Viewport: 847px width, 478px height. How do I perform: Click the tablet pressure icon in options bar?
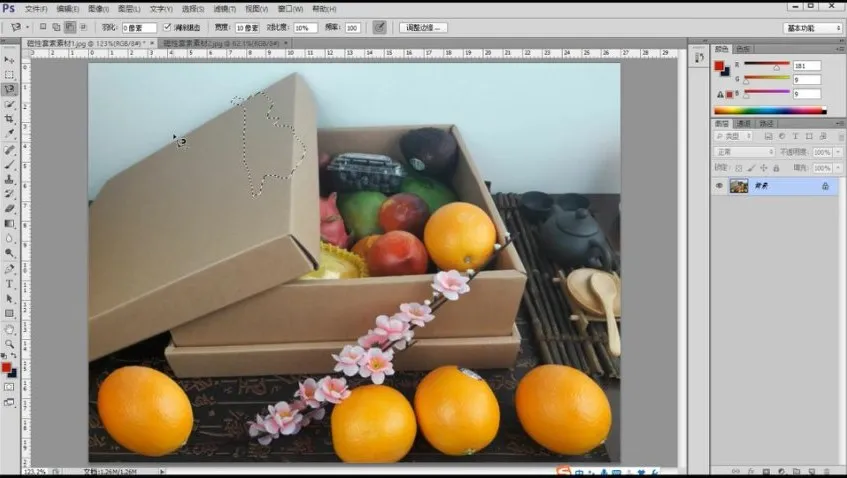pos(380,27)
